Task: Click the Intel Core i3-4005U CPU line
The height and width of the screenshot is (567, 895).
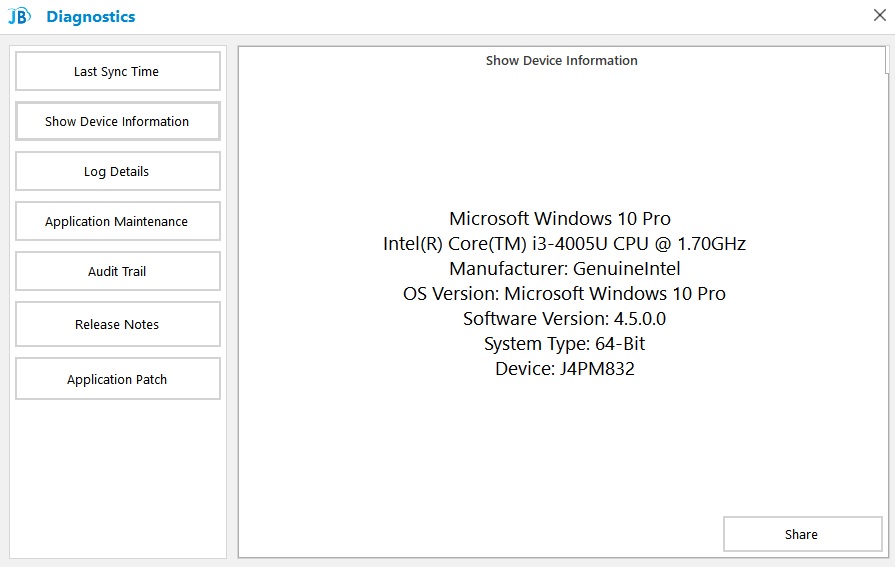Action: 565,244
